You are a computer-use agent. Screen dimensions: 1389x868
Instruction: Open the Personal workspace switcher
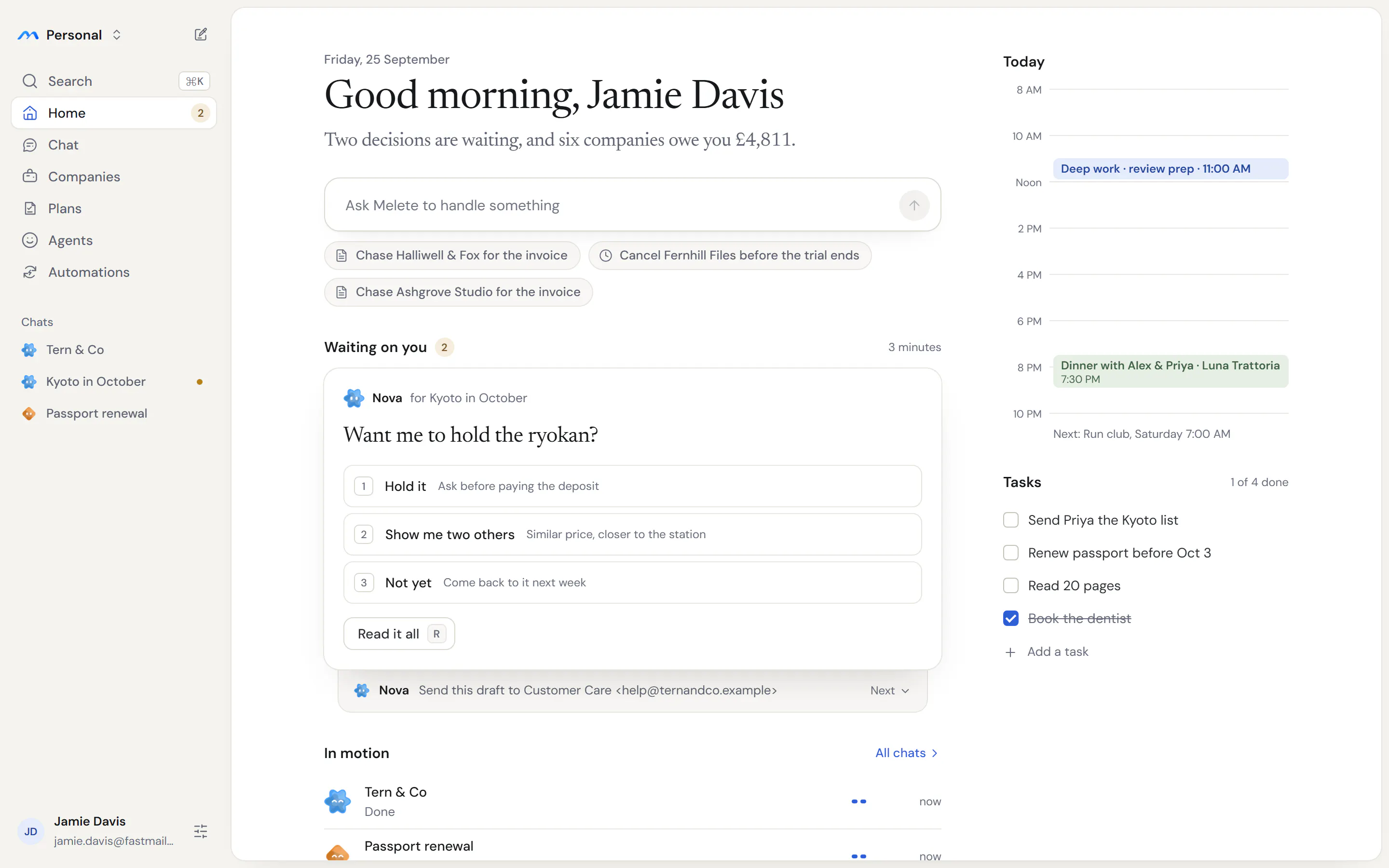[70, 35]
